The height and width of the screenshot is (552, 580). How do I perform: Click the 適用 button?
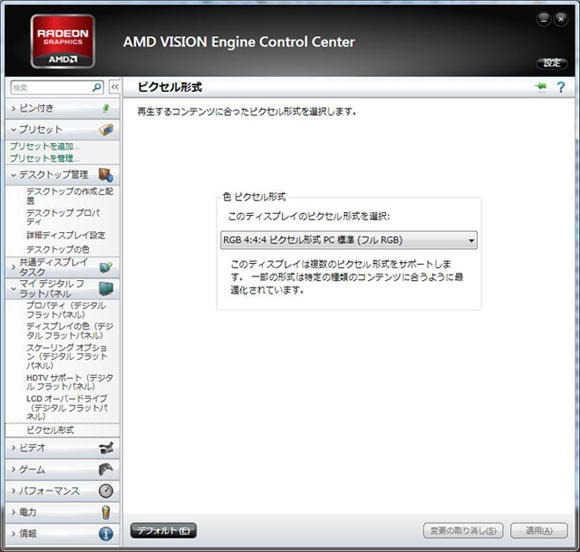(x=539, y=531)
